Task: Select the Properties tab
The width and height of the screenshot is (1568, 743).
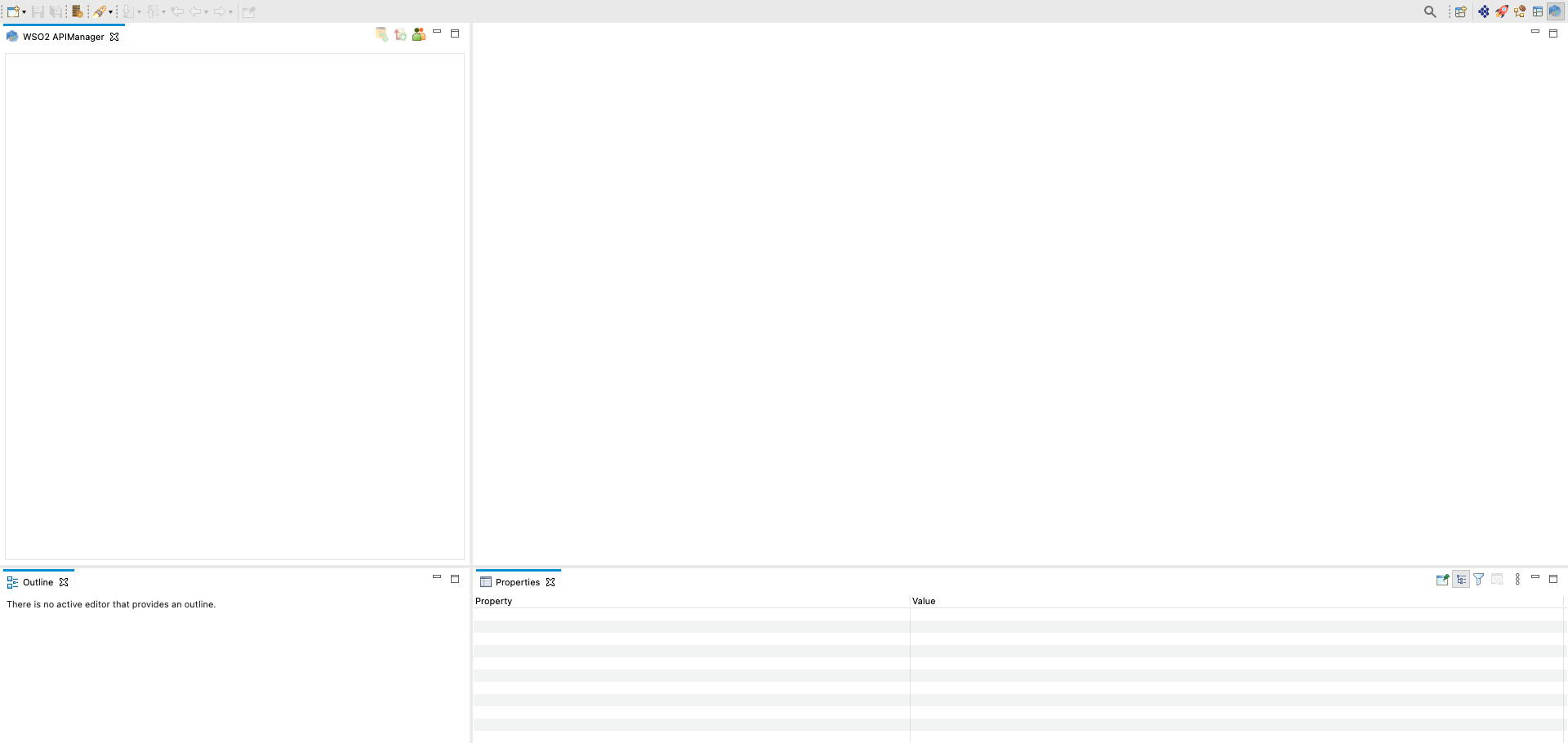Action: pyautogui.click(x=516, y=581)
